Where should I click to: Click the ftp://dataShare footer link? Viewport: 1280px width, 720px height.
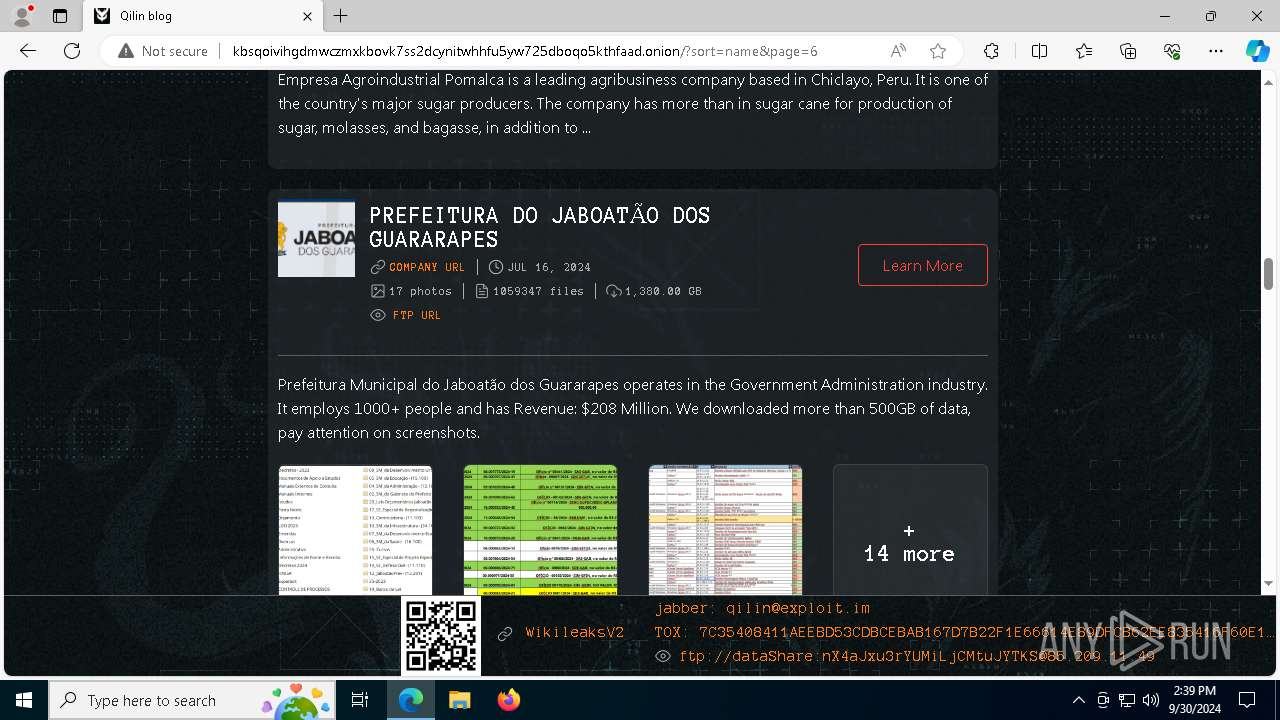[917, 656]
